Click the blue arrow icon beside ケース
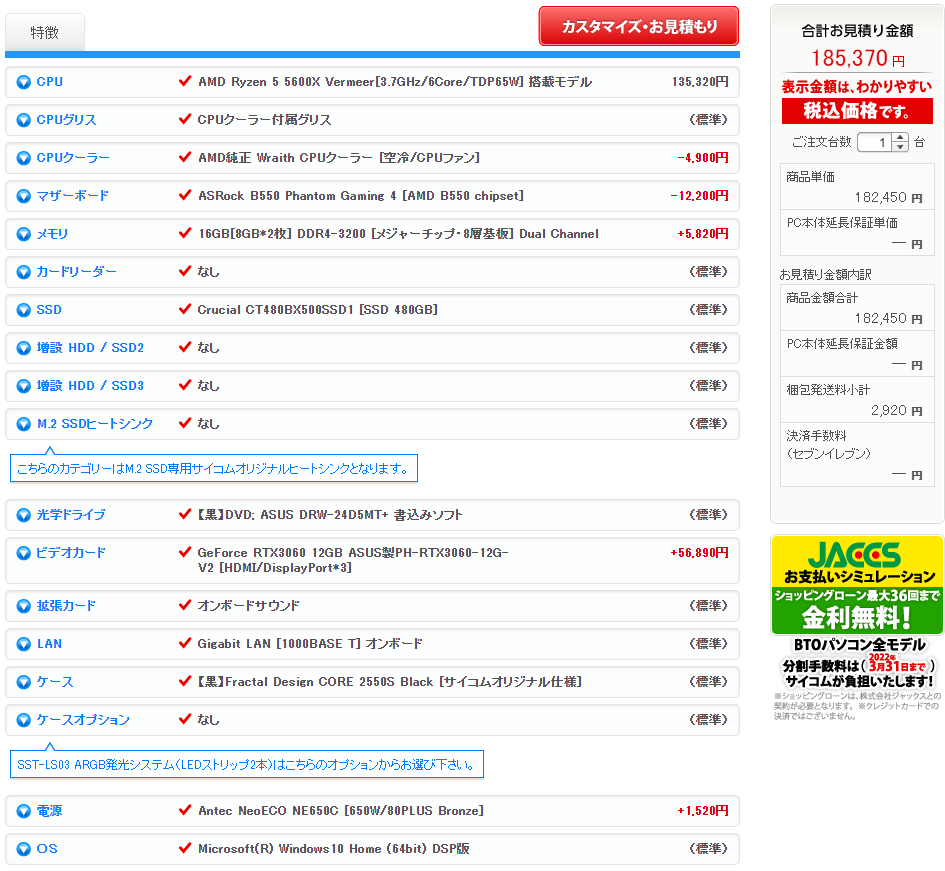The width and height of the screenshot is (945, 871). (24, 682)
